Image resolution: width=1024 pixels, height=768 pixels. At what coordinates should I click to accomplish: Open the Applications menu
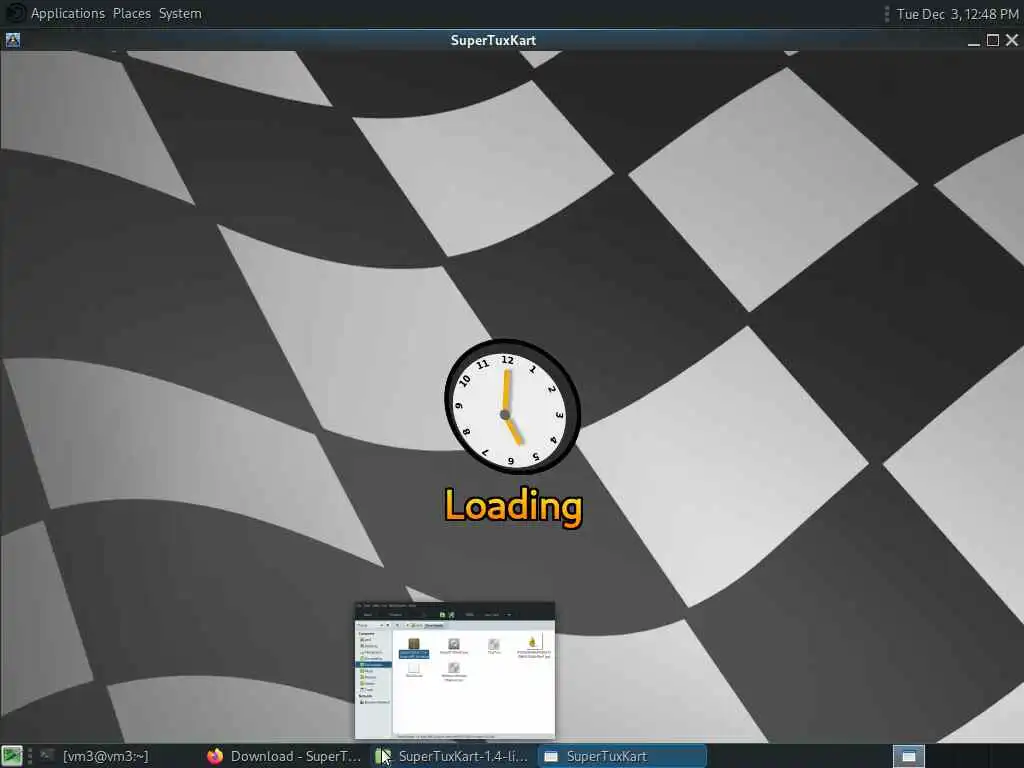click(68, 13)
